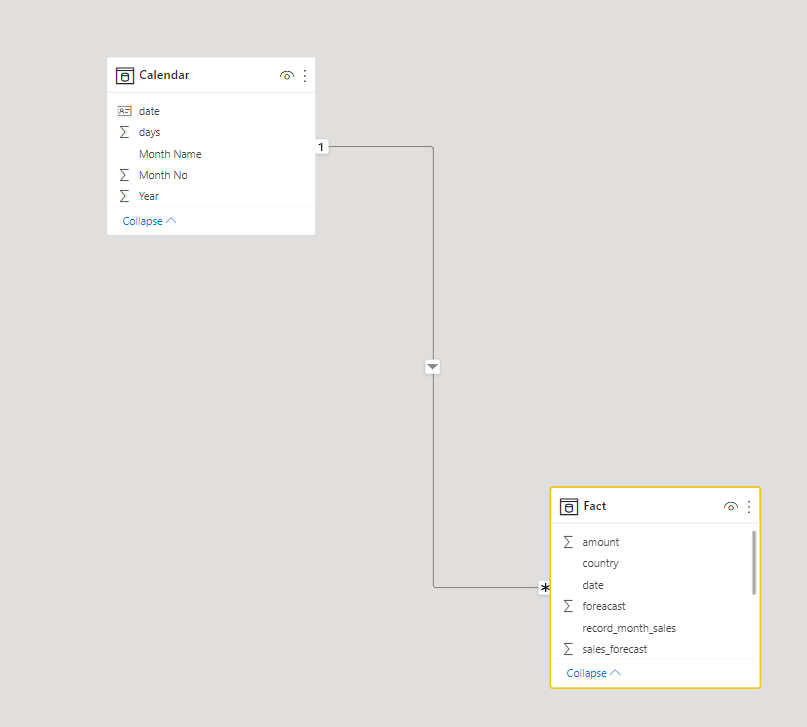
Task: Open more options menu for Fact table
Action: [749, 507]
